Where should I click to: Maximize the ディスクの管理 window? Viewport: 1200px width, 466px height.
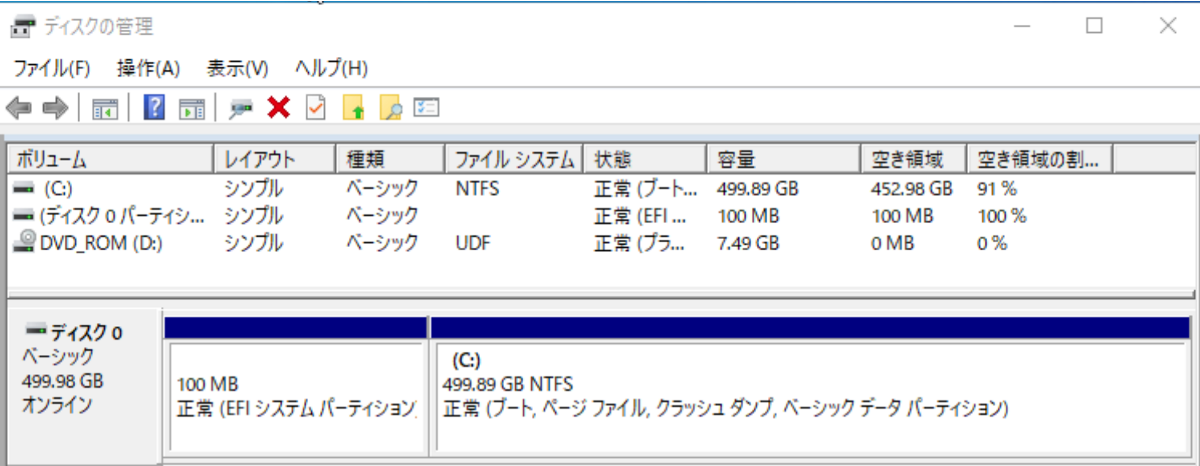pyautogui.click(x=1094, y=27)
